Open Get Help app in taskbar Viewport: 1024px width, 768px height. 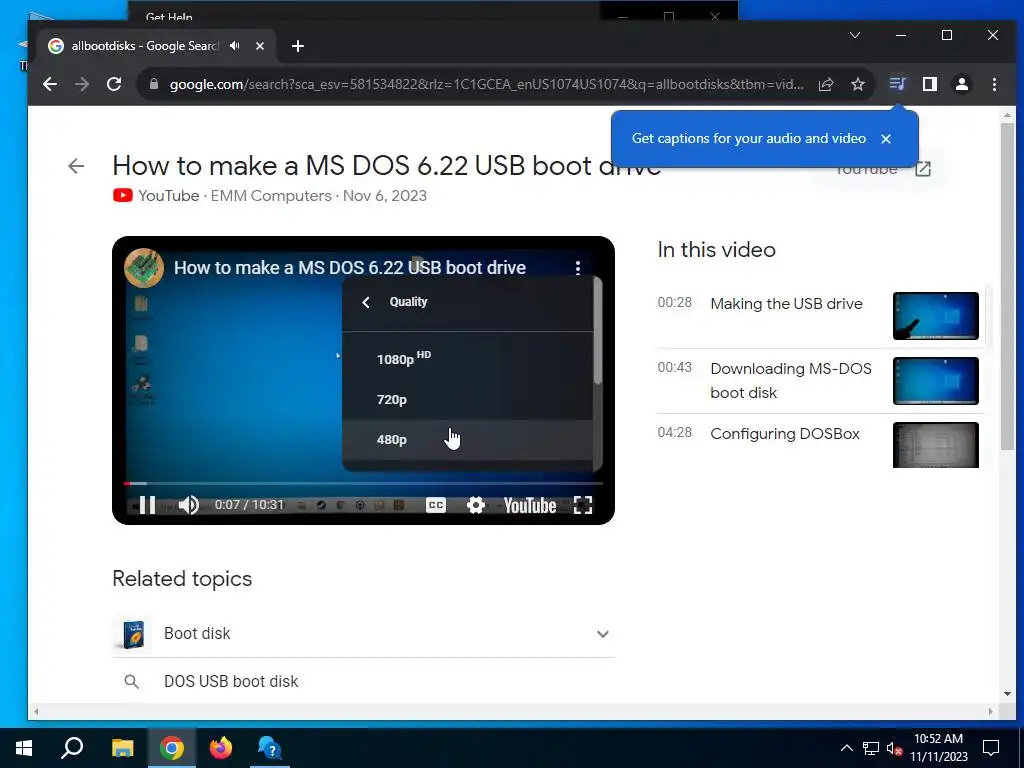(269, 748)
